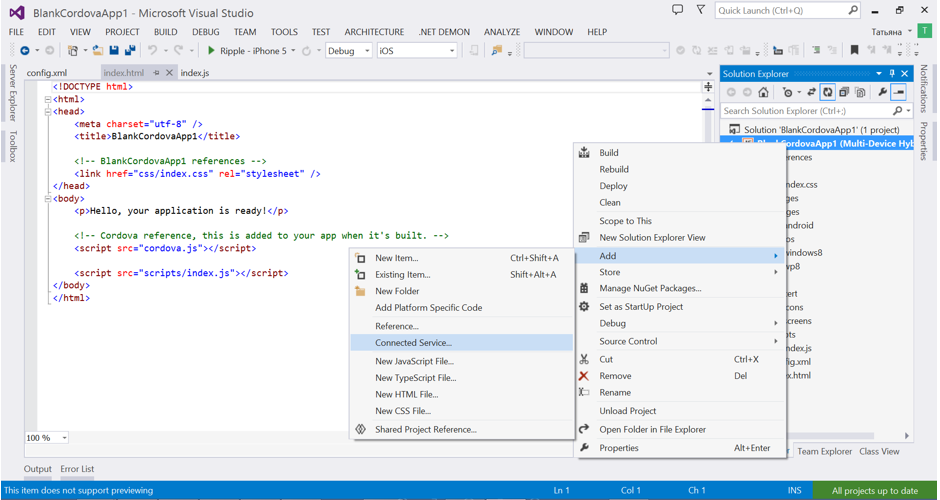This screenshot has width=940, height=500.
Task: Switch to the config.xml editor tab
Action: click(x=47, y=73)
